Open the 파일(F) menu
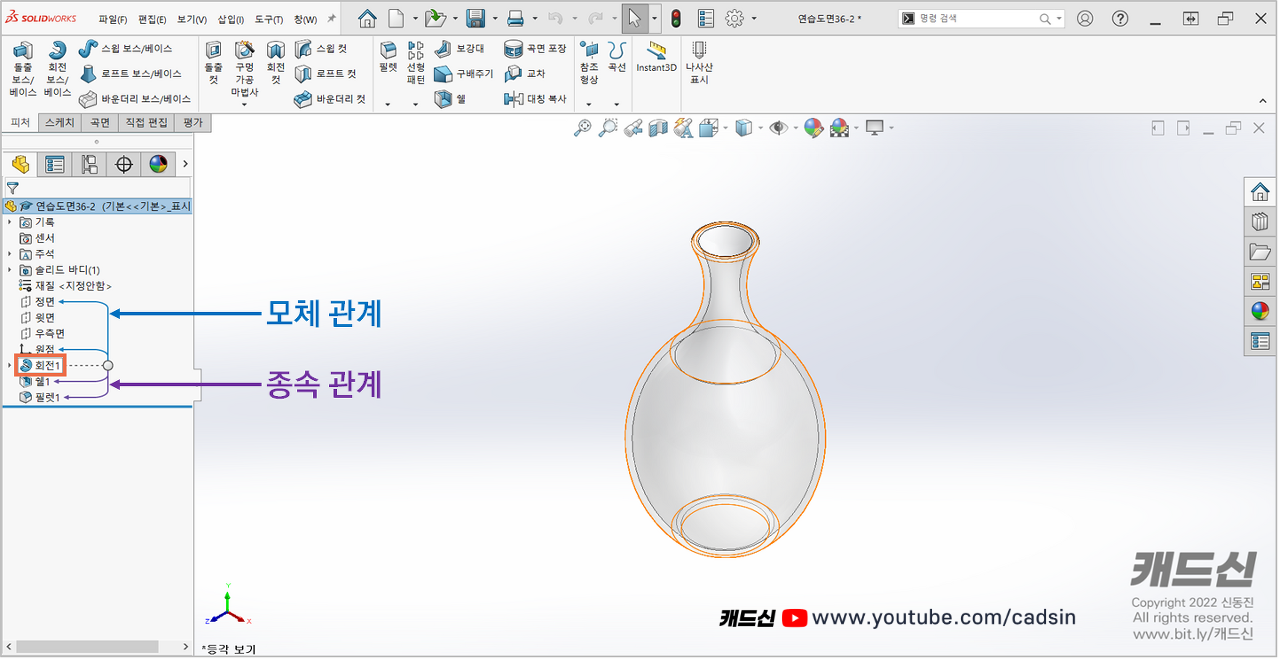The image size is (1280, 660). click(x=113, y=19)
